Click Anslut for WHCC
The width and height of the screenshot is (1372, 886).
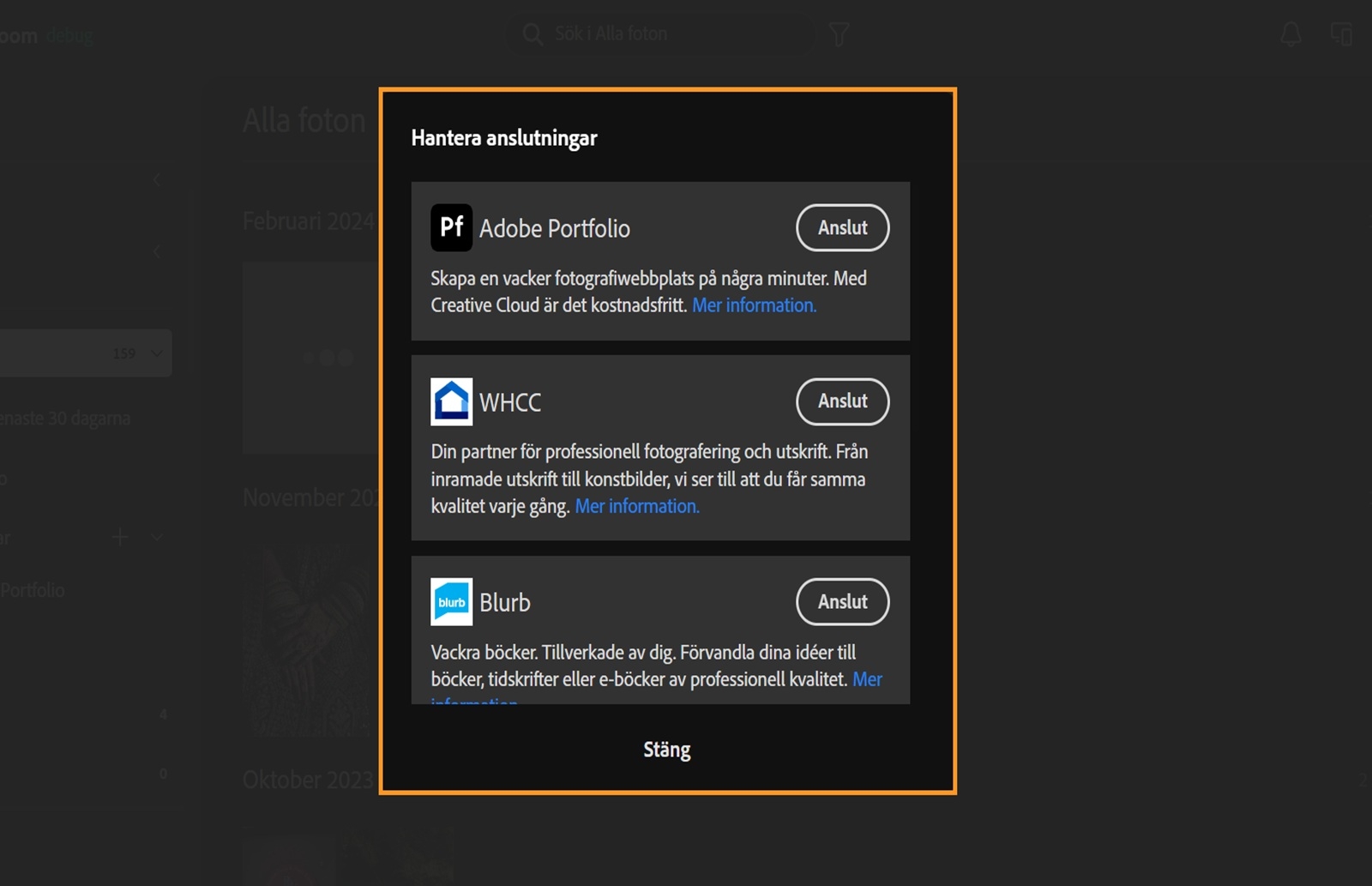tap(842, 401)
